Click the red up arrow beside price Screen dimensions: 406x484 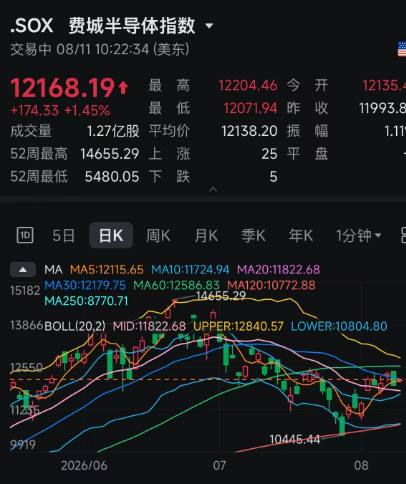(x=123, y=87)
